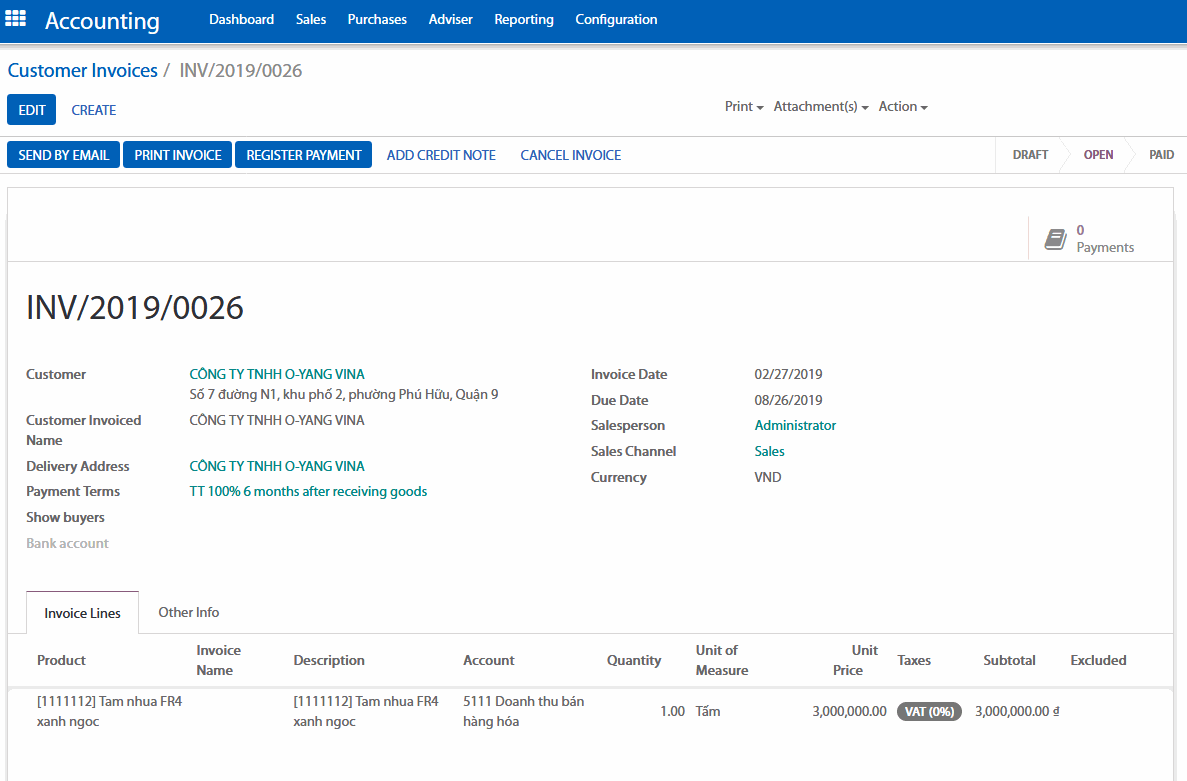Open the customer CÔNG TY TNHH O-YANG VINA link
The image size is (1187, 781).
coord(277,374)
